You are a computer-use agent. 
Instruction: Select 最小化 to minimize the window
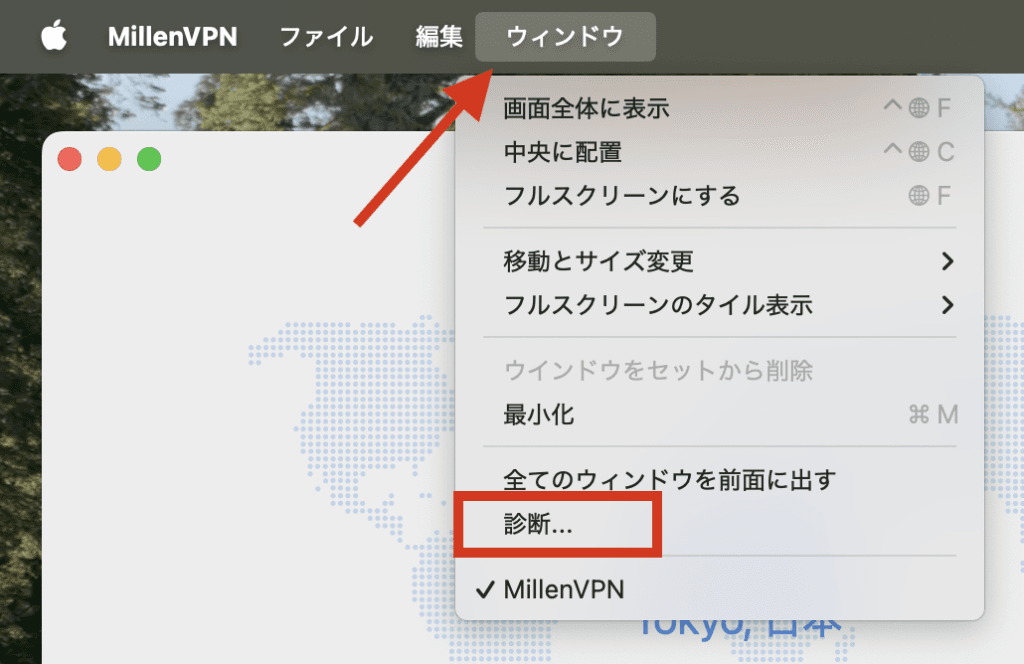click(539, 414)
